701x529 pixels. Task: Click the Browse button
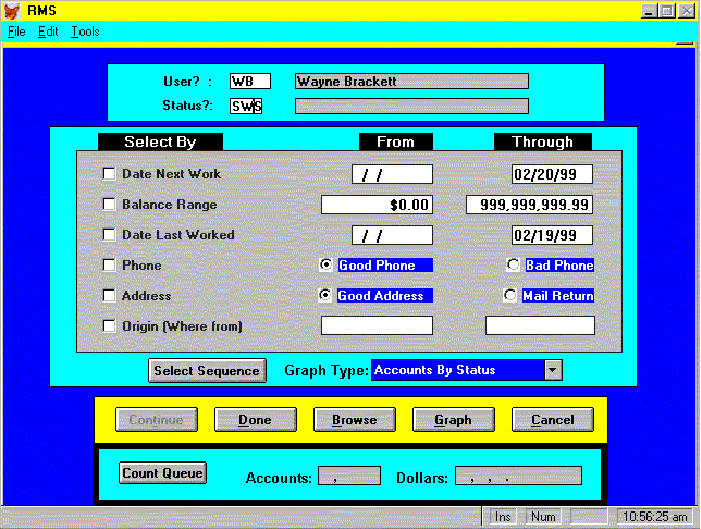354,420
